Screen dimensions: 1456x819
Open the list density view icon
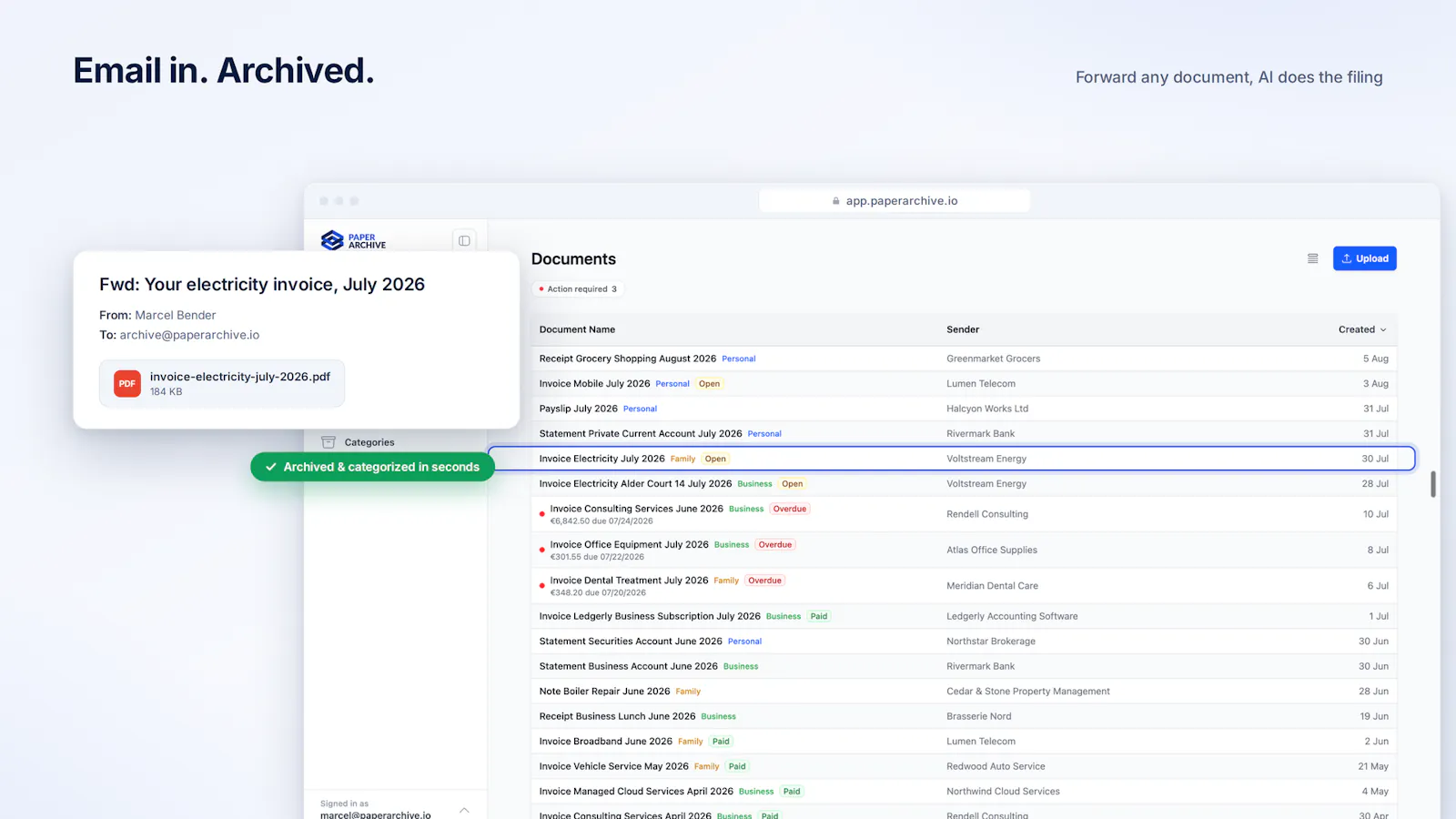click(x=1312, y=258)
